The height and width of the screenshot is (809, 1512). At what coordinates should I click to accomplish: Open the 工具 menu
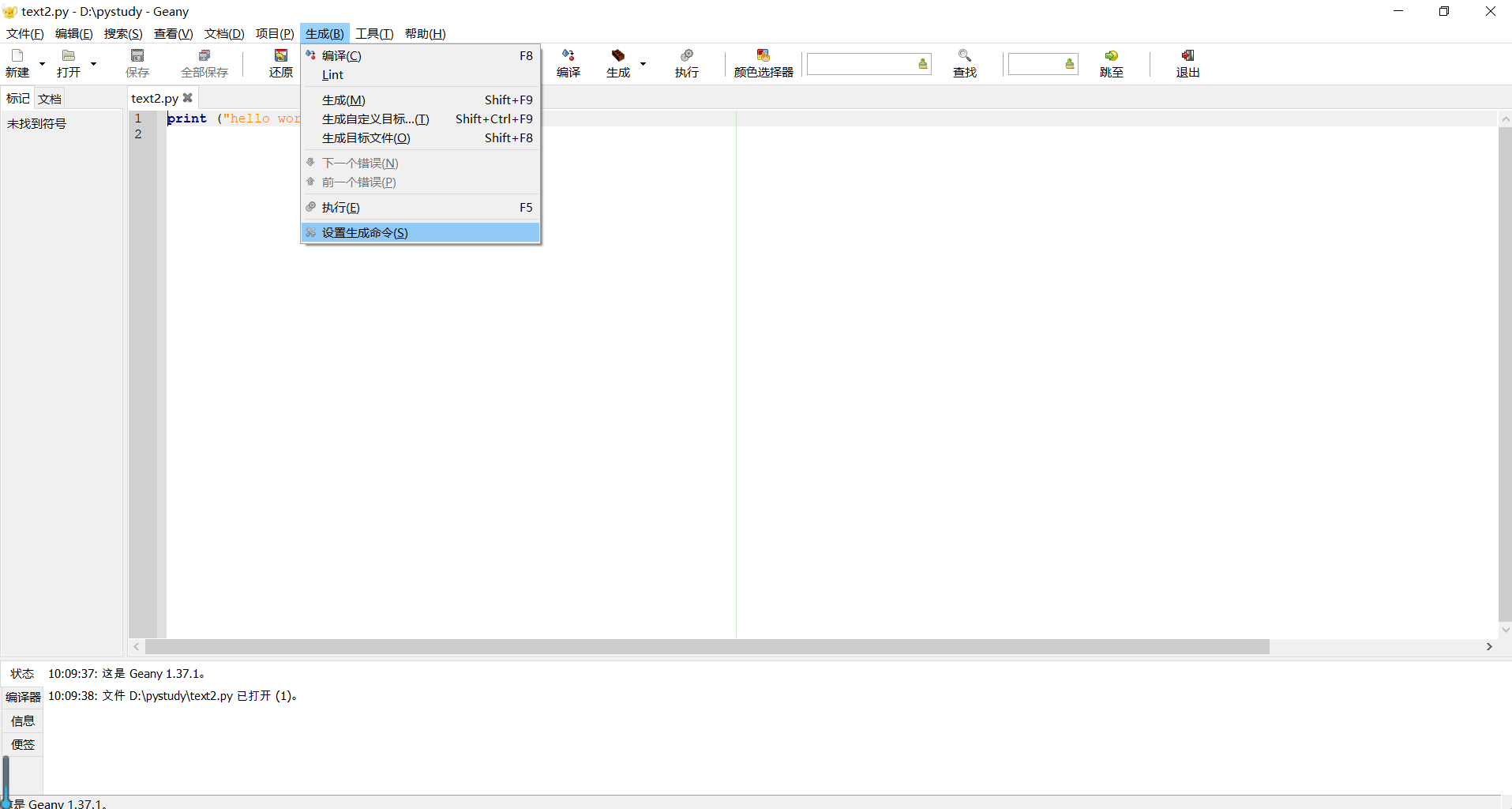coord(374,33)
